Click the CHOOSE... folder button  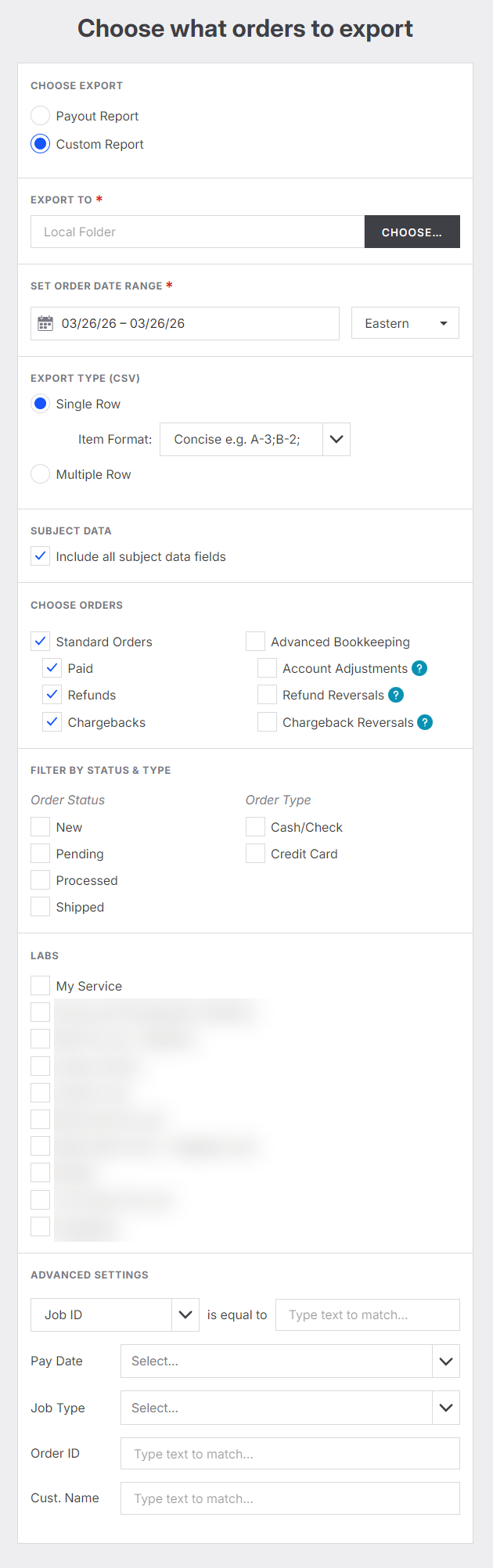pos(412,232)
